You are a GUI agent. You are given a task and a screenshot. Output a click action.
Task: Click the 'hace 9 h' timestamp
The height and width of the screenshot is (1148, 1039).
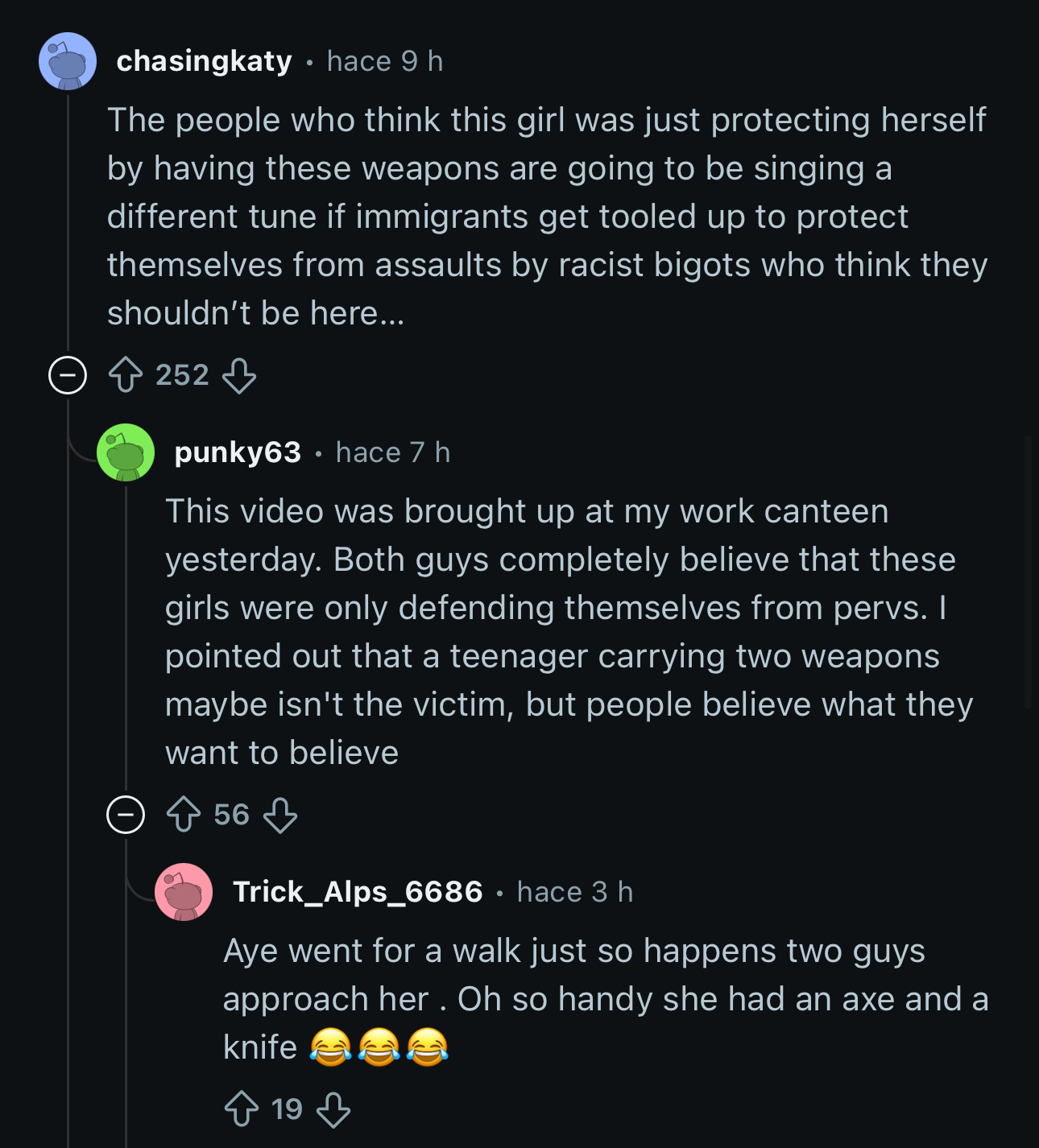(385, 61)
